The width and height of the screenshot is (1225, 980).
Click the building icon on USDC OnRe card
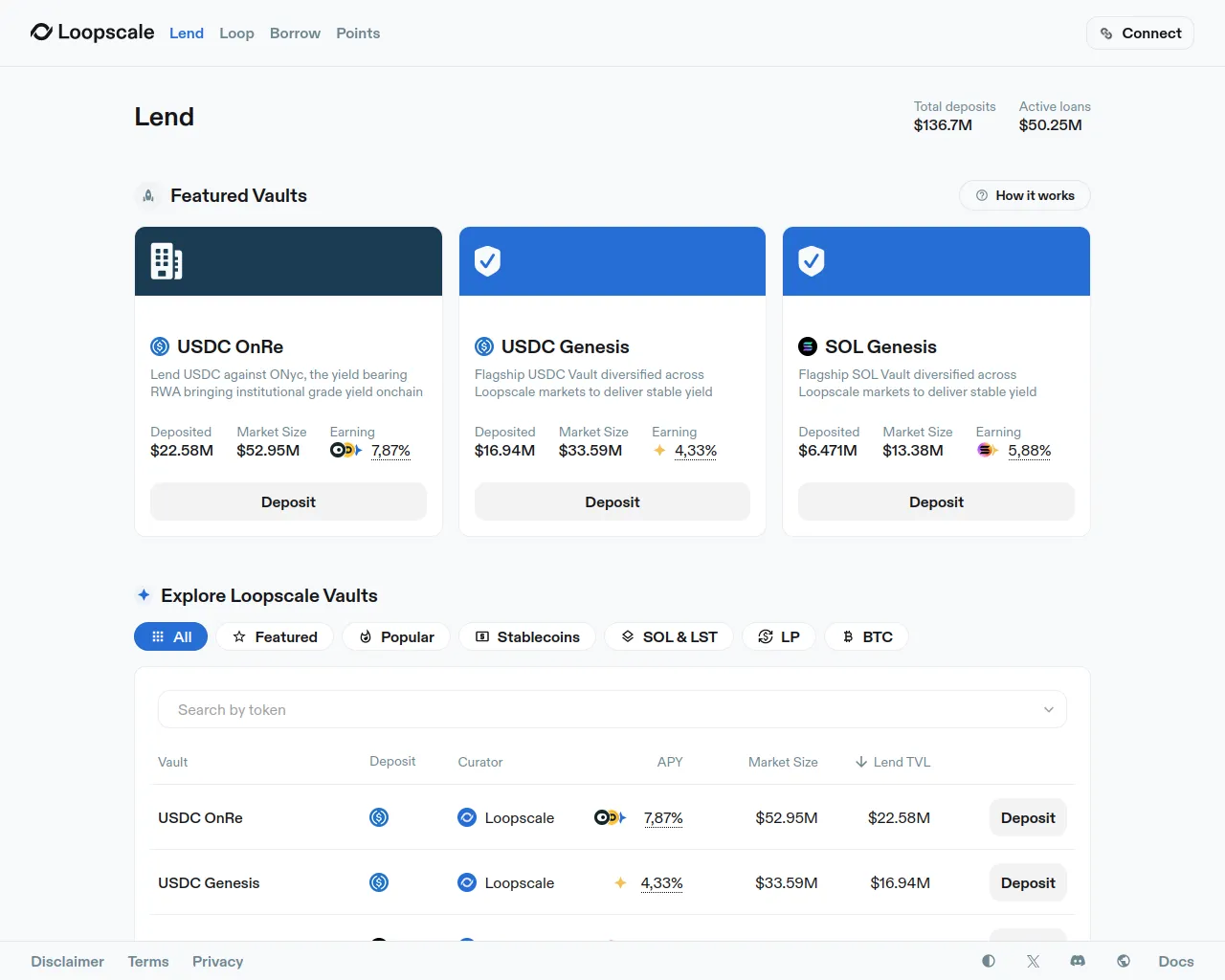click(167, 261)
